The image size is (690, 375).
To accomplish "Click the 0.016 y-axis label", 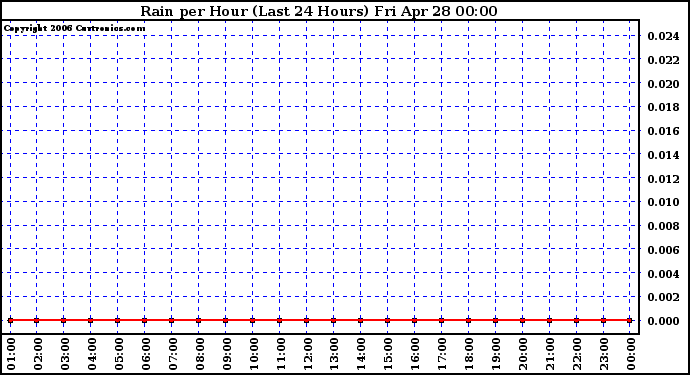I will click(663, 131).
